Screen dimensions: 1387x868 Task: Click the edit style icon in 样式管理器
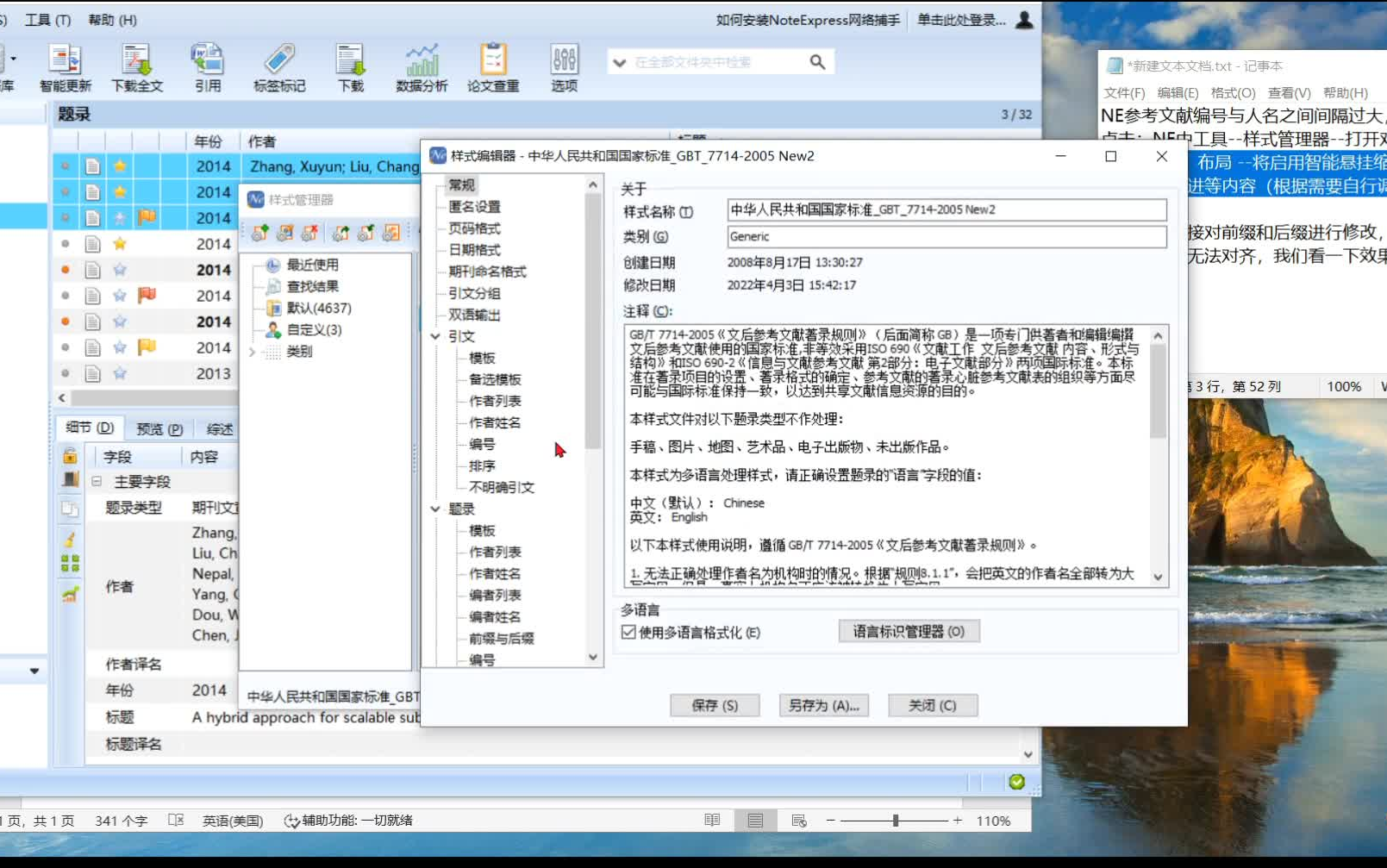click(285, 232)
